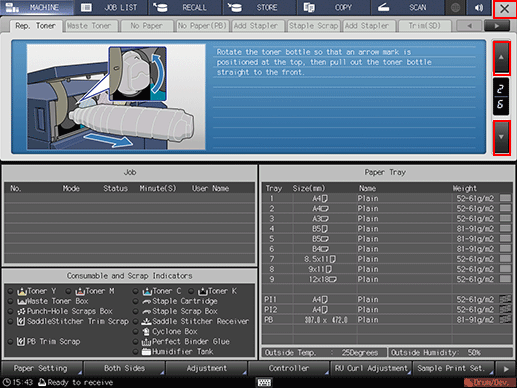Click the Perfect Binder Glue icon
Screen dimensions: 517x388
click(x=147, y=342)
